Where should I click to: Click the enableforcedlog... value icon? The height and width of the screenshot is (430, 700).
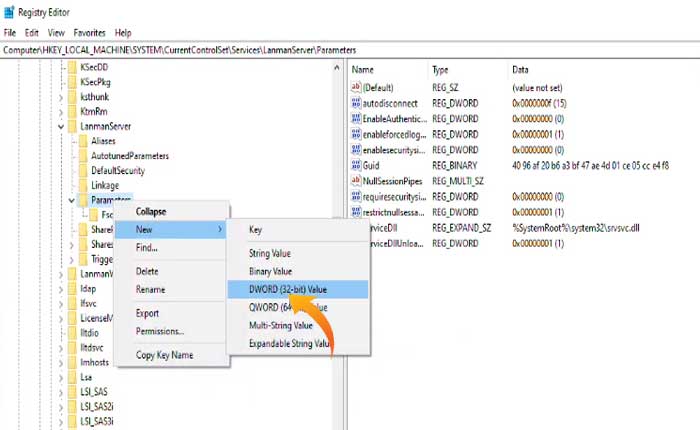[356, 134]
